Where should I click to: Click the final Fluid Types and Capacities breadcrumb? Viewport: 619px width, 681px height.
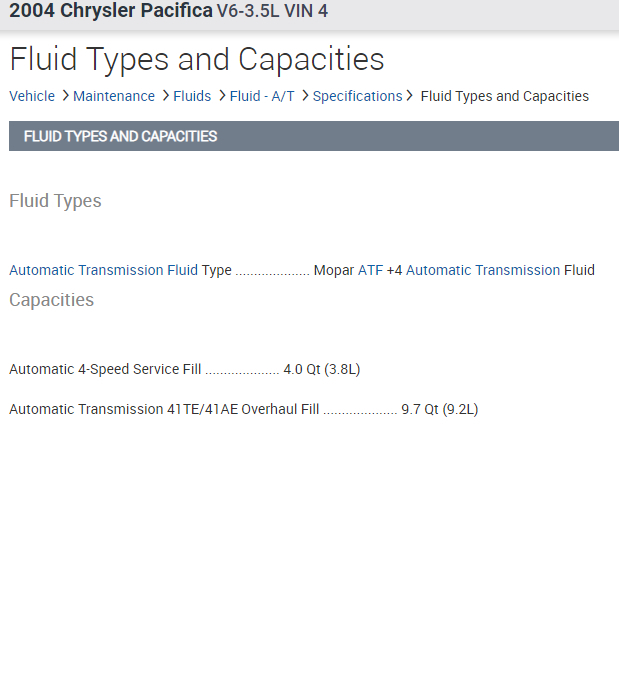coord(504,97)
